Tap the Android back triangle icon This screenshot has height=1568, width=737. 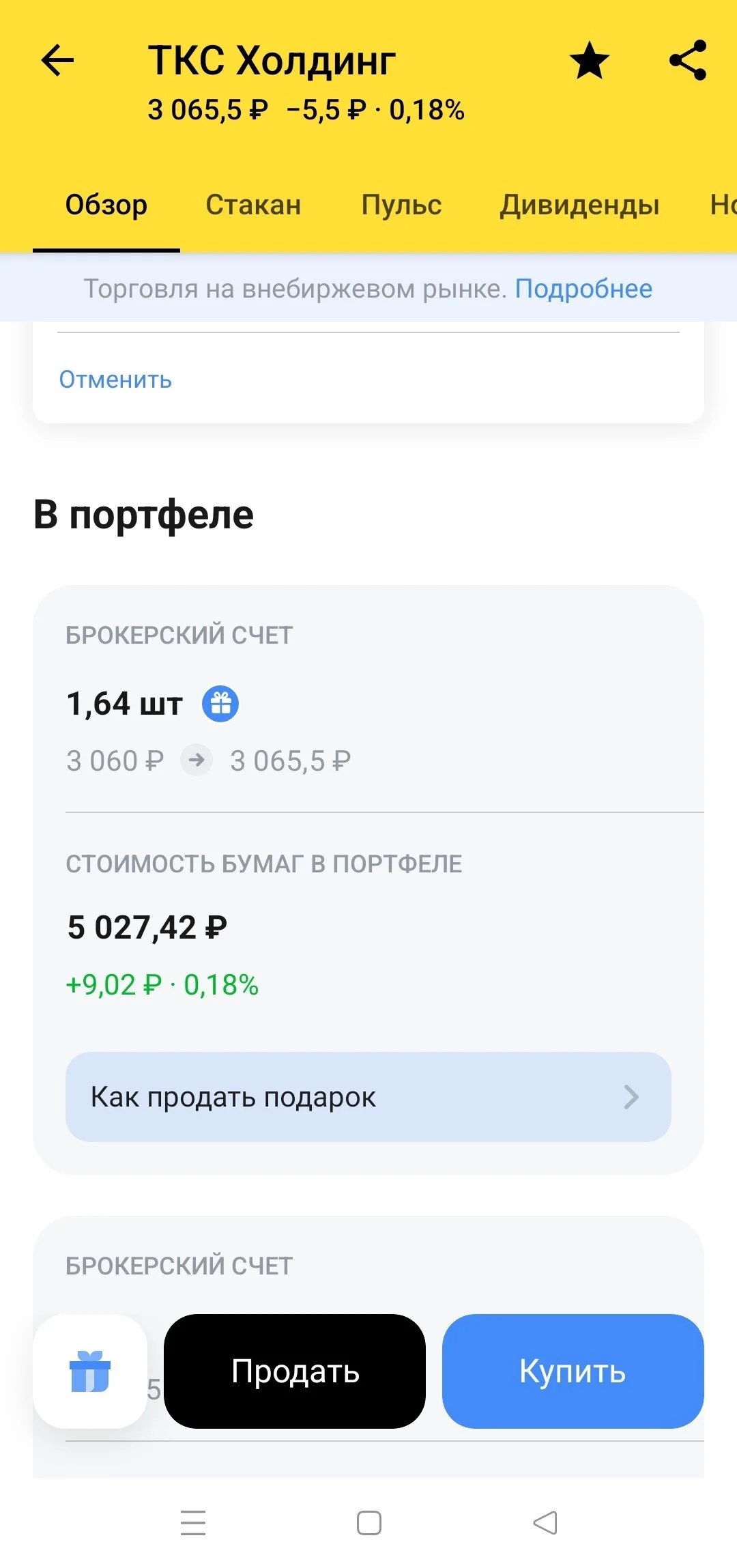click(545, 1523)
